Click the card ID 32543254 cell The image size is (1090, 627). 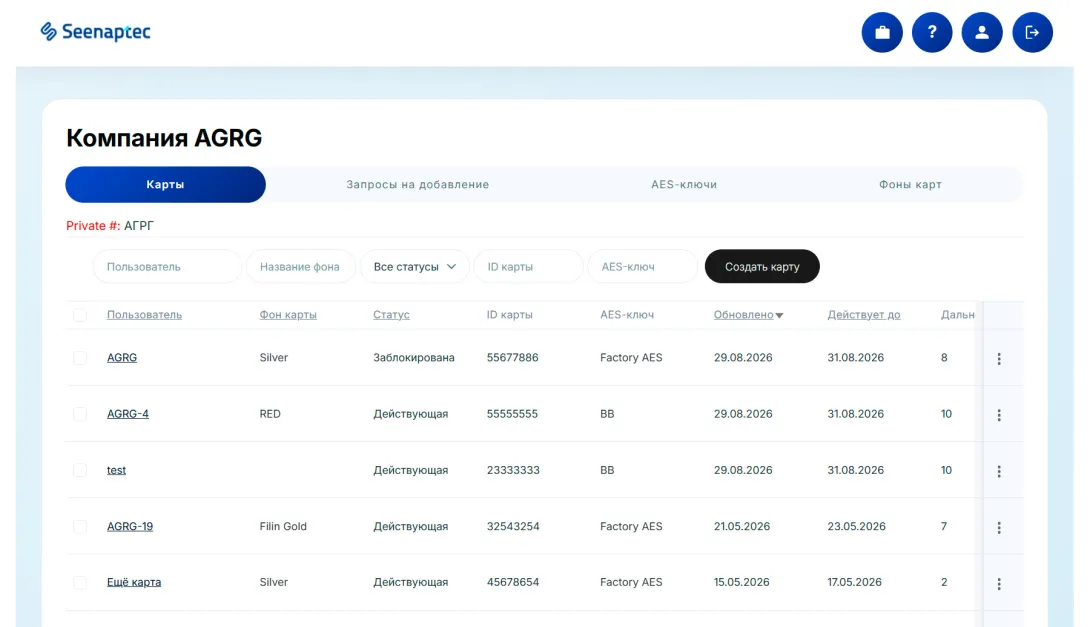(x=513, y=526)
